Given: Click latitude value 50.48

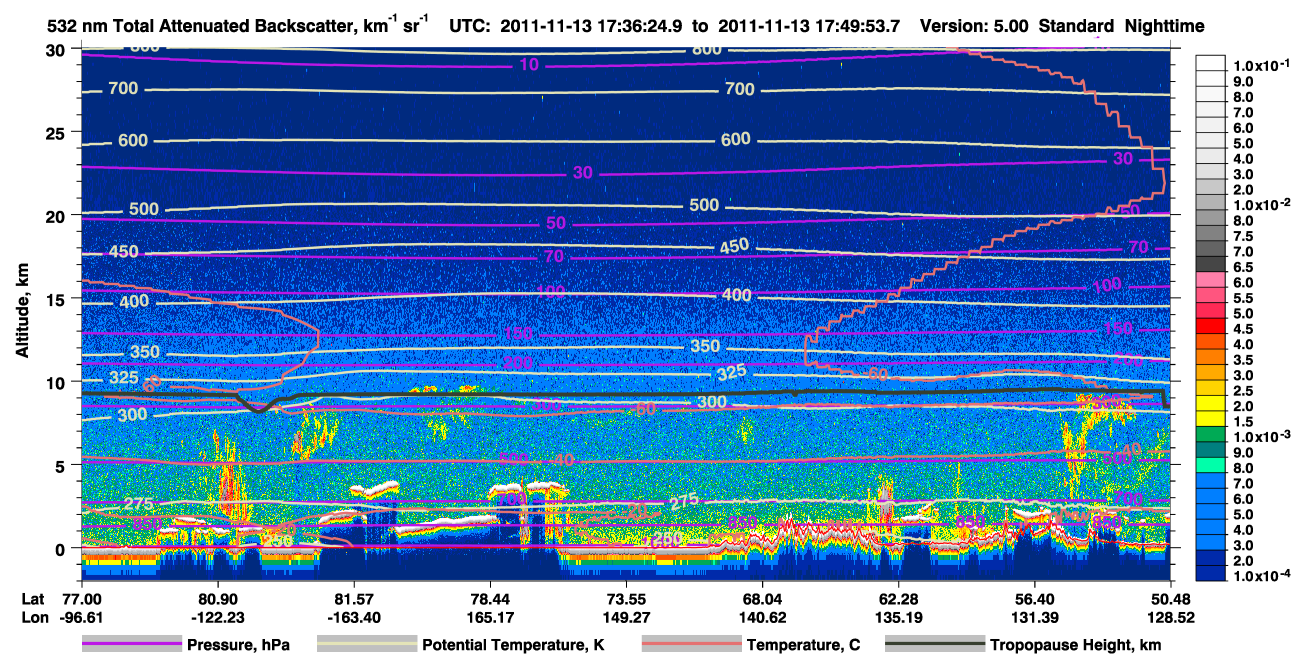Looking at the screenshot, I should (x=1170, y=598).
